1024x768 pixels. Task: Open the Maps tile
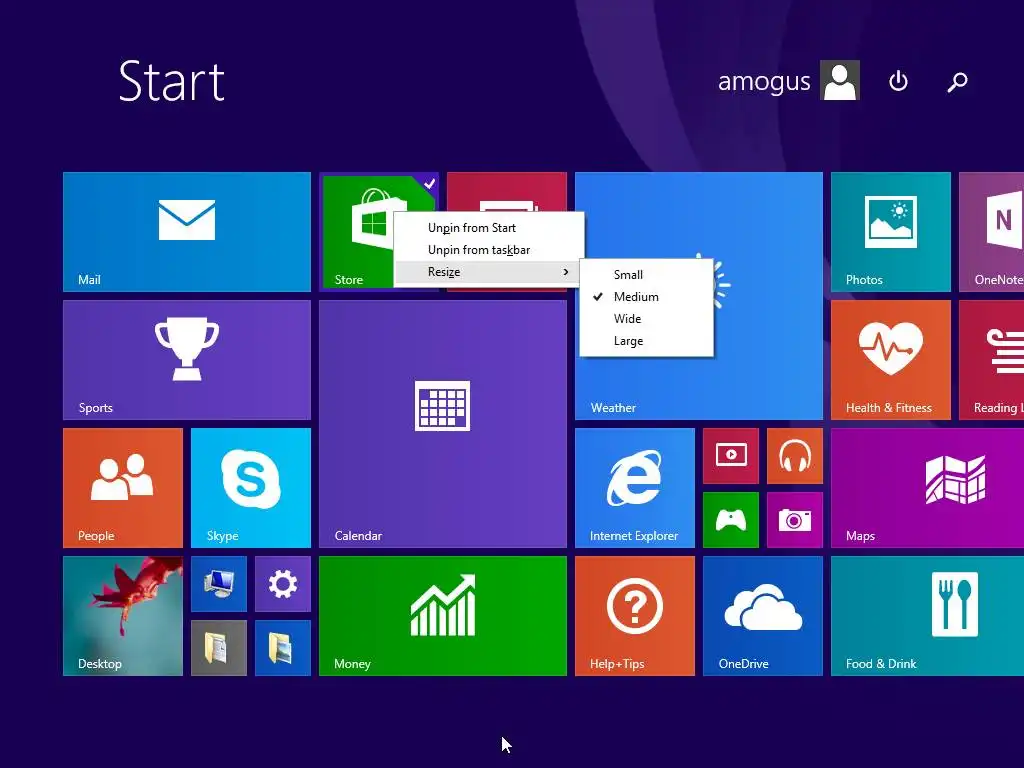pyautogui.click(x=927, y=488)
